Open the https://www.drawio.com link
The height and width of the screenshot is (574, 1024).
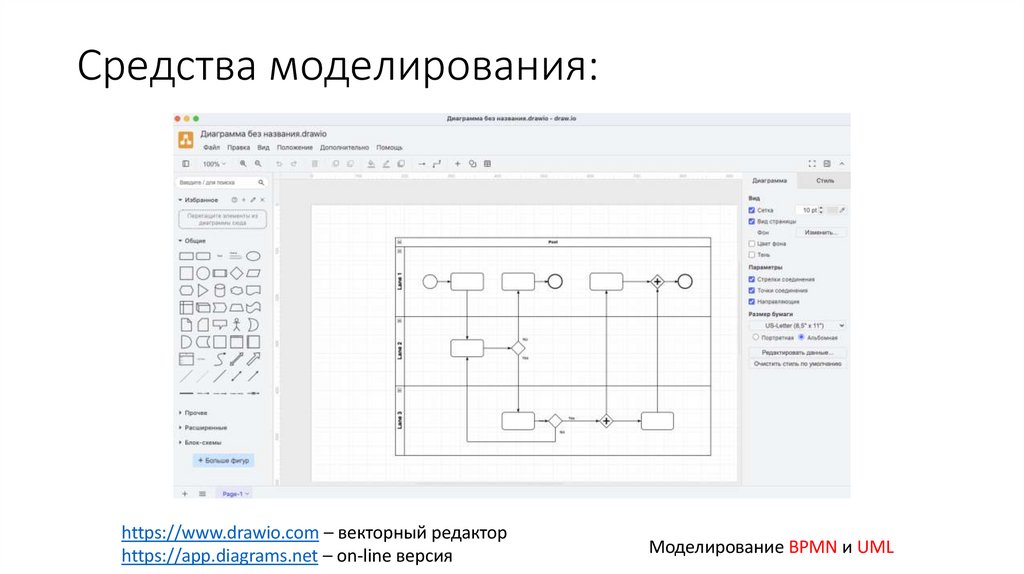pos(220,533)
